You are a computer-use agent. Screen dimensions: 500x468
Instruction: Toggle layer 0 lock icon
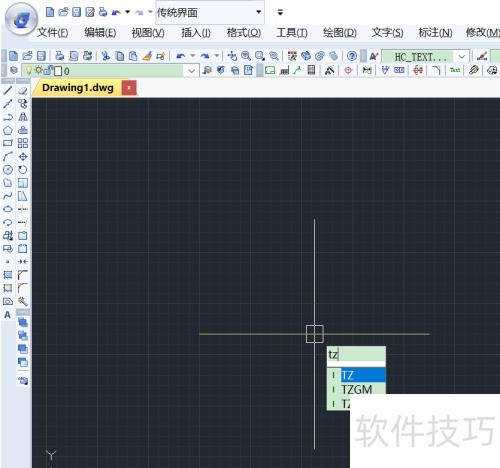pos(48,70)
